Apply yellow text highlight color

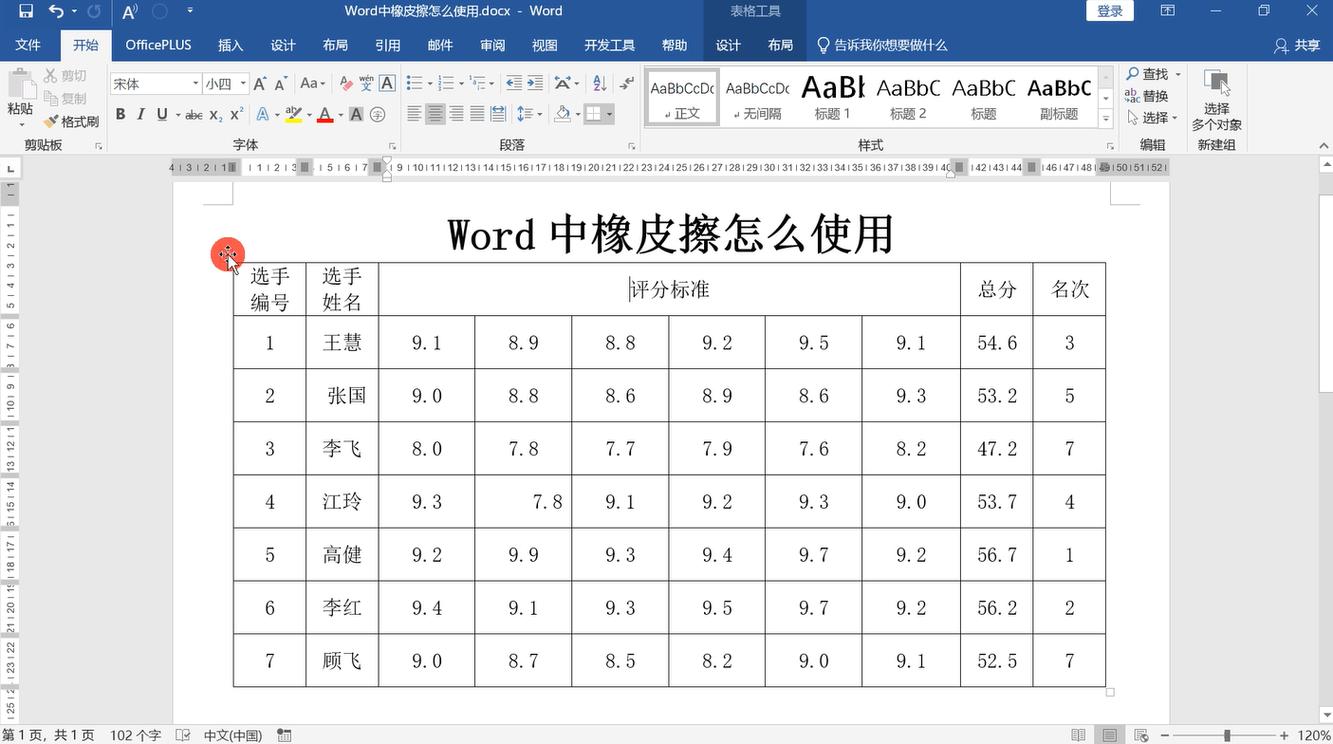click(293, 115)
